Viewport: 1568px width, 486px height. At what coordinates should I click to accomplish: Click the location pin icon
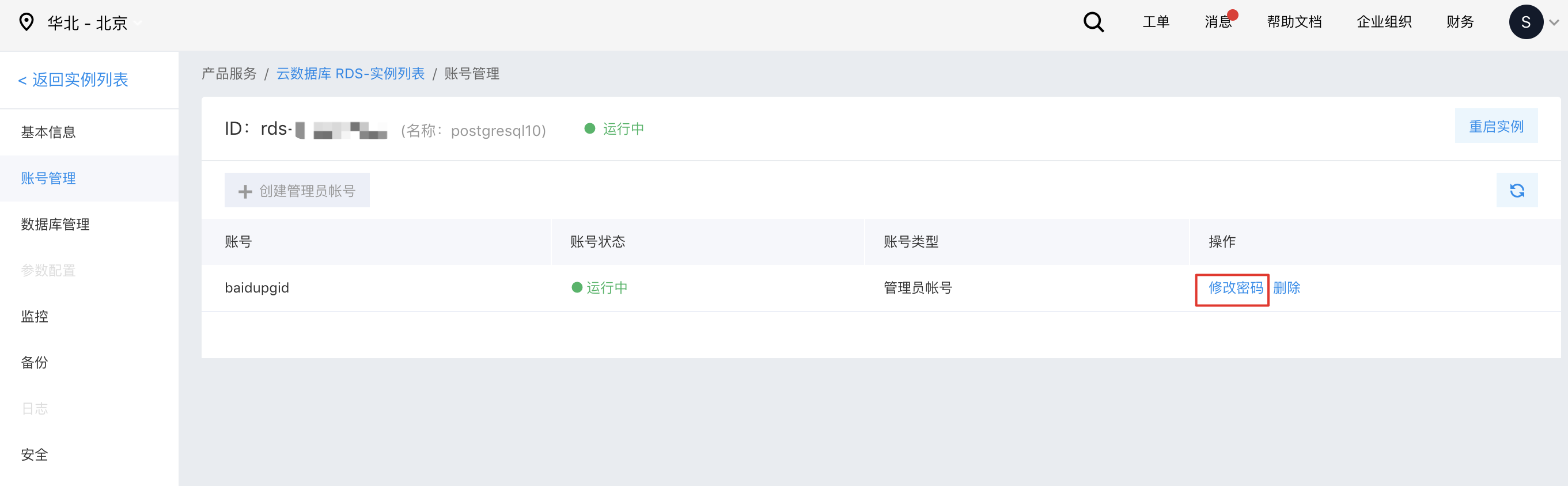26,22
